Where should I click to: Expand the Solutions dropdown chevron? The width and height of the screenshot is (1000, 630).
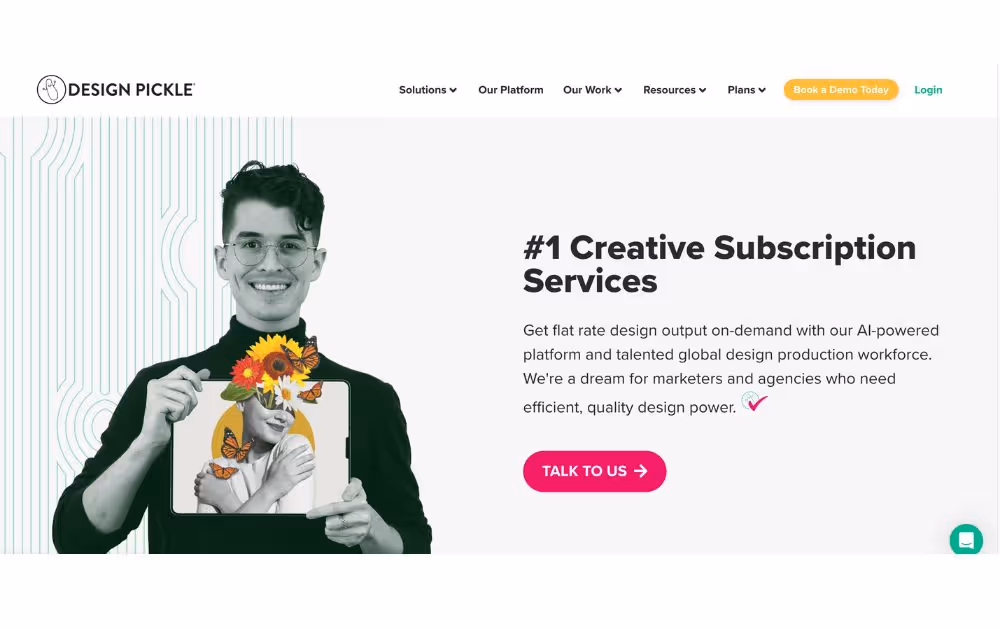point(453,91)
